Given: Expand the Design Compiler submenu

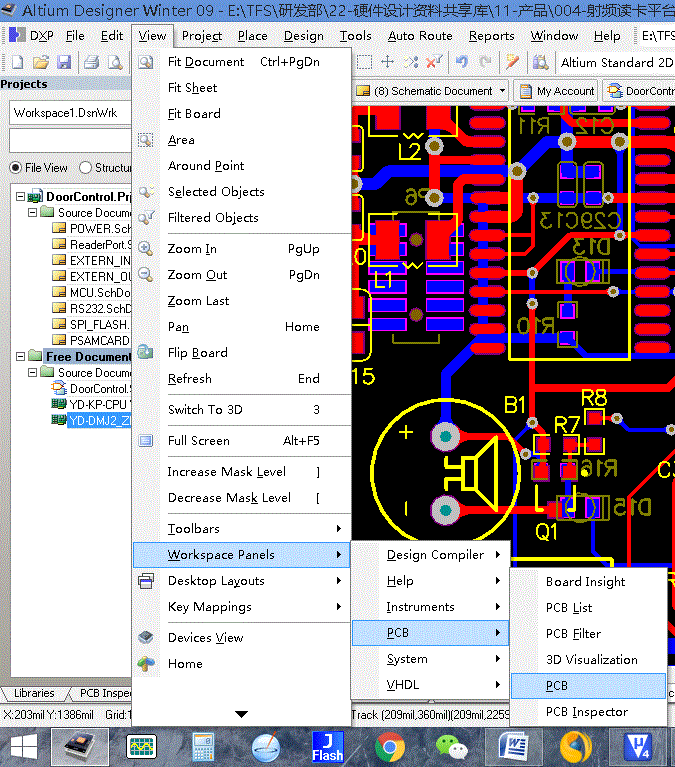Looking at the screenshot, I should [497, 554].
